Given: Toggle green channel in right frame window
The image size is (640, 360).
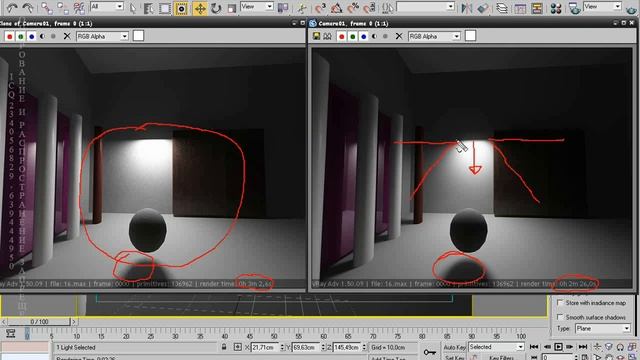Looking at the screenshot, I should point(353,36).
